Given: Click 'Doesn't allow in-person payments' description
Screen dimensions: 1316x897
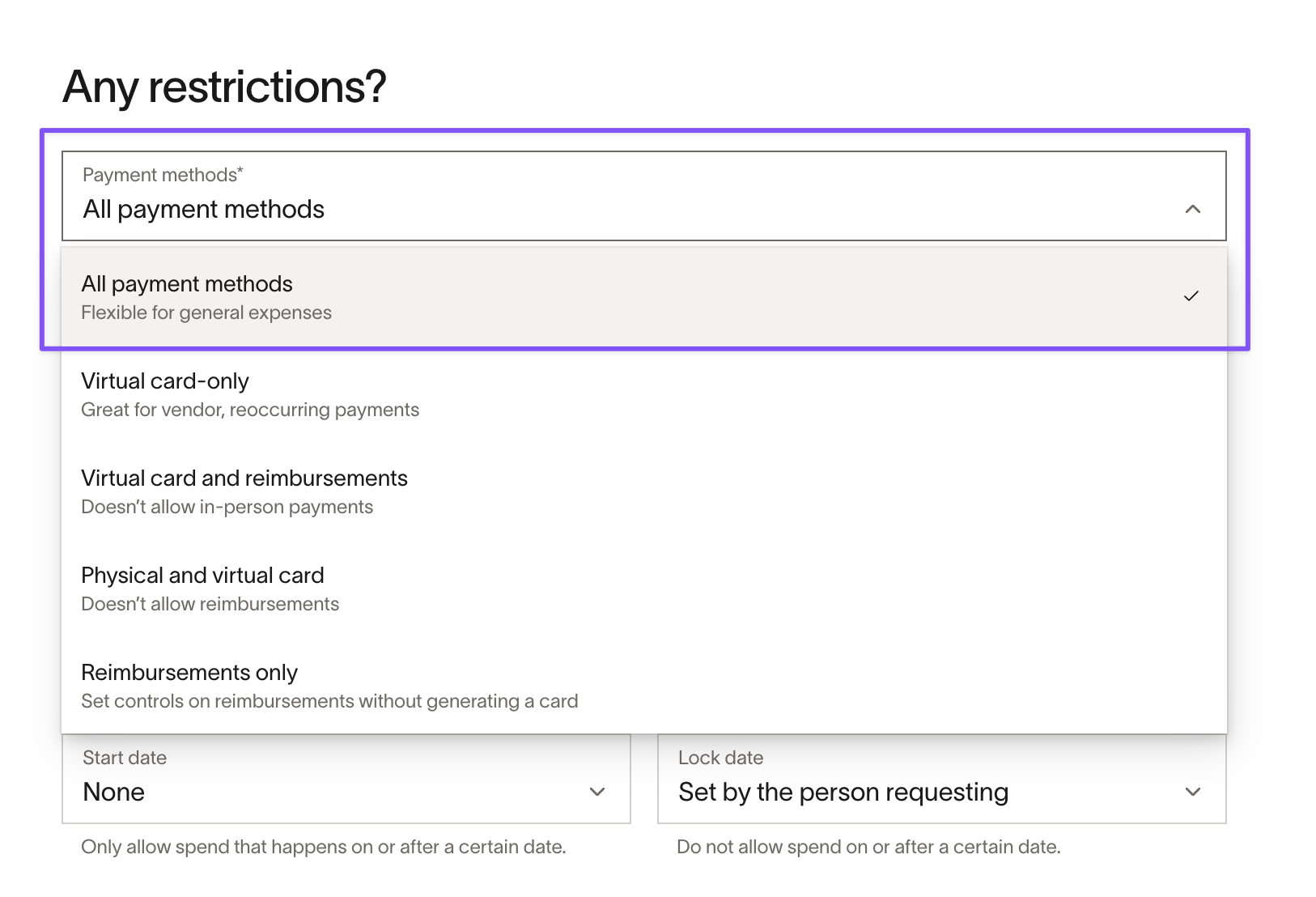Looking at the screenshot, I should [227, 507].
